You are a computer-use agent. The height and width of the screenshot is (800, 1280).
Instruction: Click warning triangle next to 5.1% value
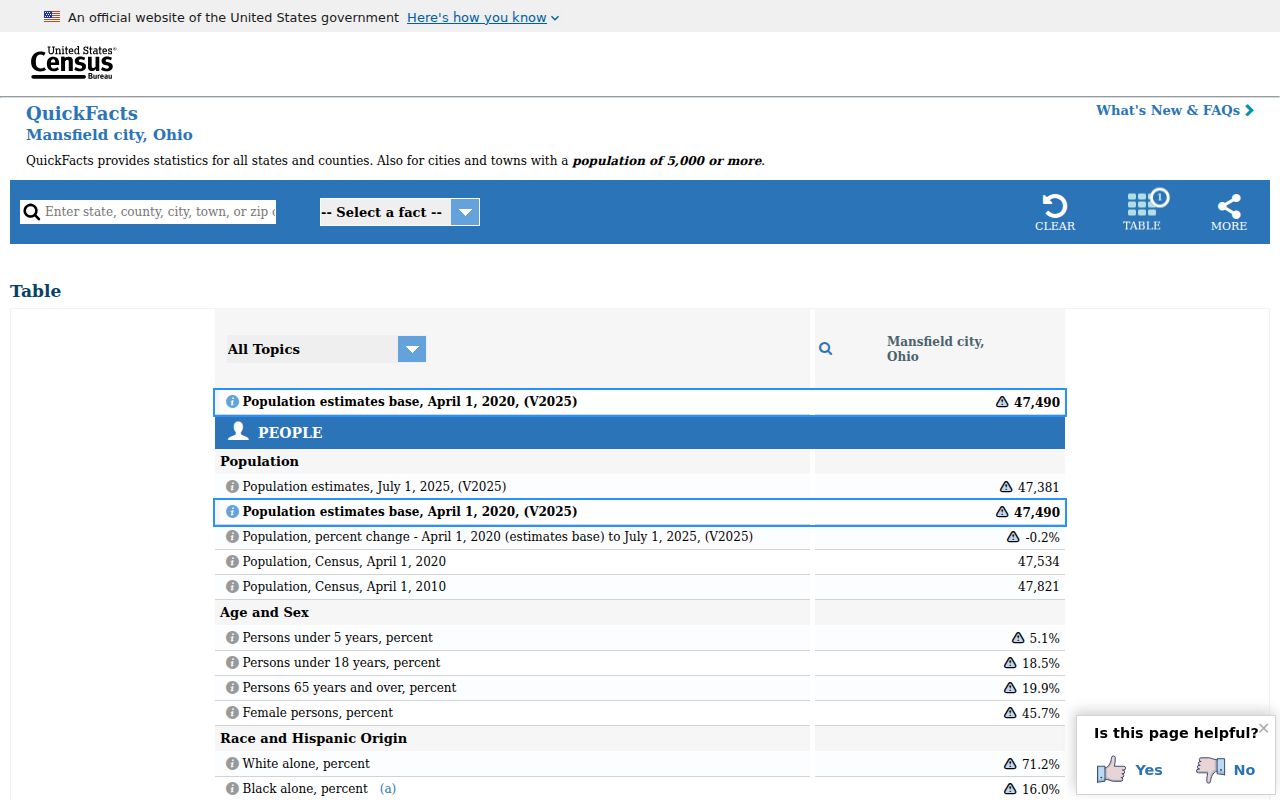tap(1018, 638)
